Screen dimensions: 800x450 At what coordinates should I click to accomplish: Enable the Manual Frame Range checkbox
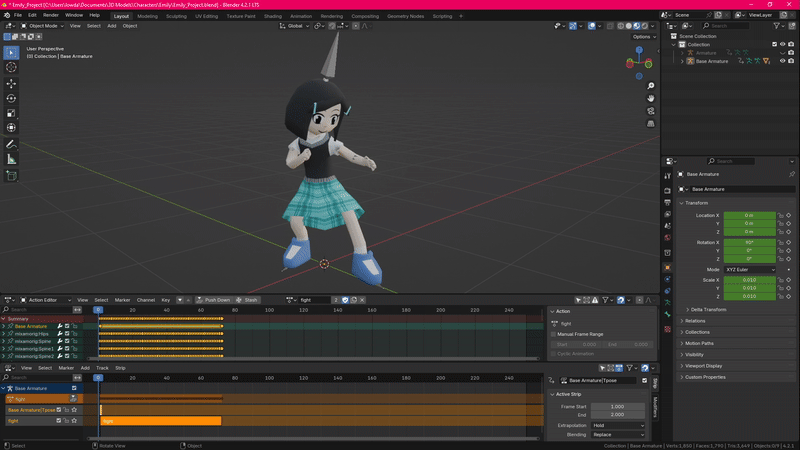coord(555,334)
